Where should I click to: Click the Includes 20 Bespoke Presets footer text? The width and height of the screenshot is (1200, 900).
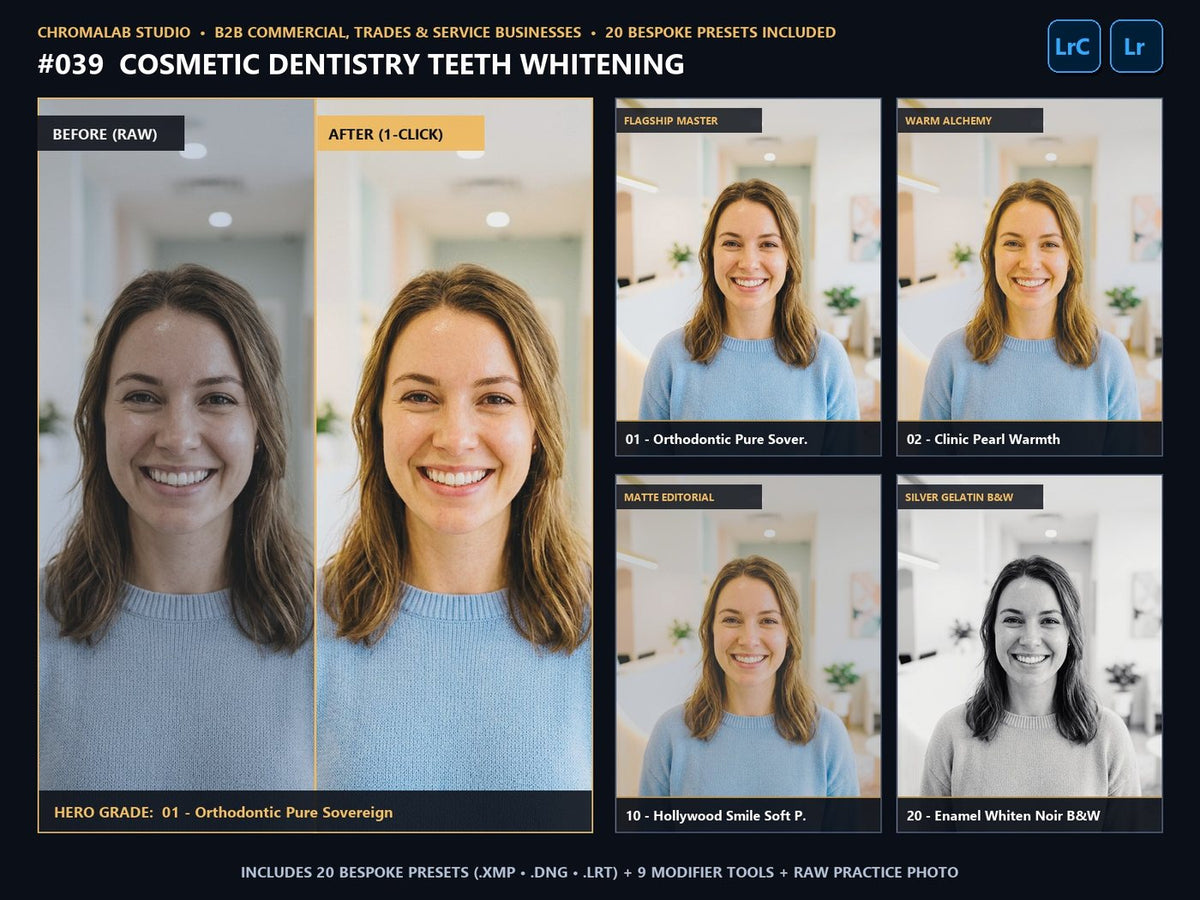coord(600,872)
